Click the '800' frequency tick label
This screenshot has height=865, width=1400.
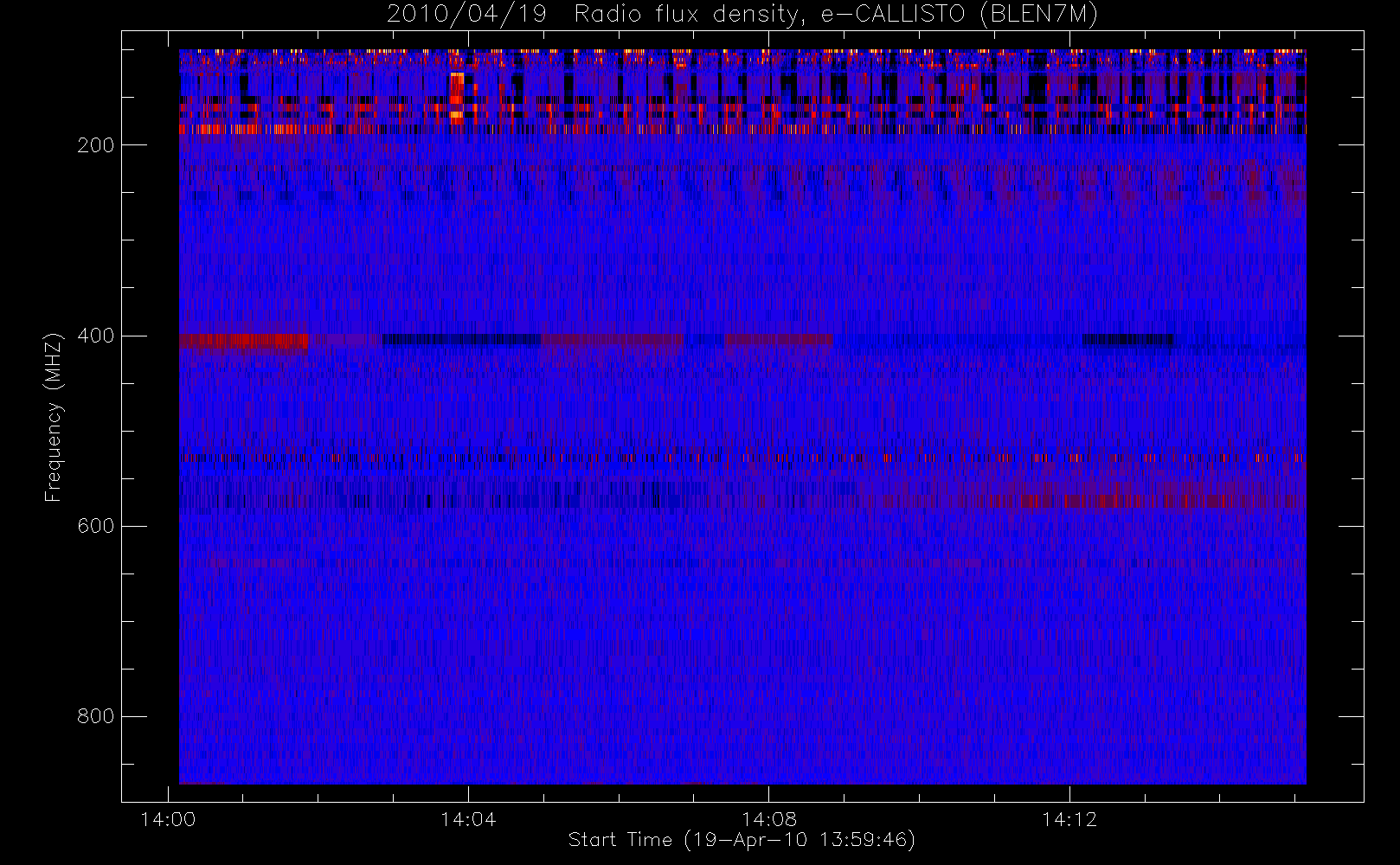96,716
